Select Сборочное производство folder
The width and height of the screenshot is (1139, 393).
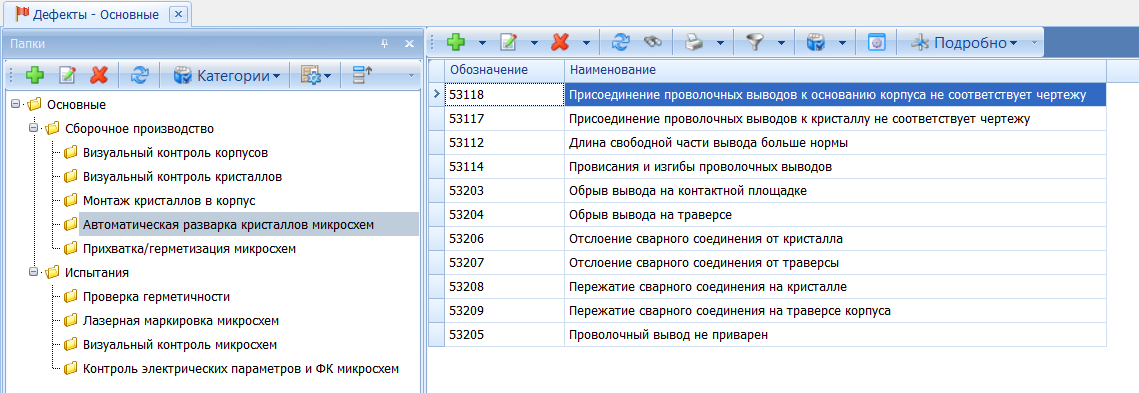(139, 129)
